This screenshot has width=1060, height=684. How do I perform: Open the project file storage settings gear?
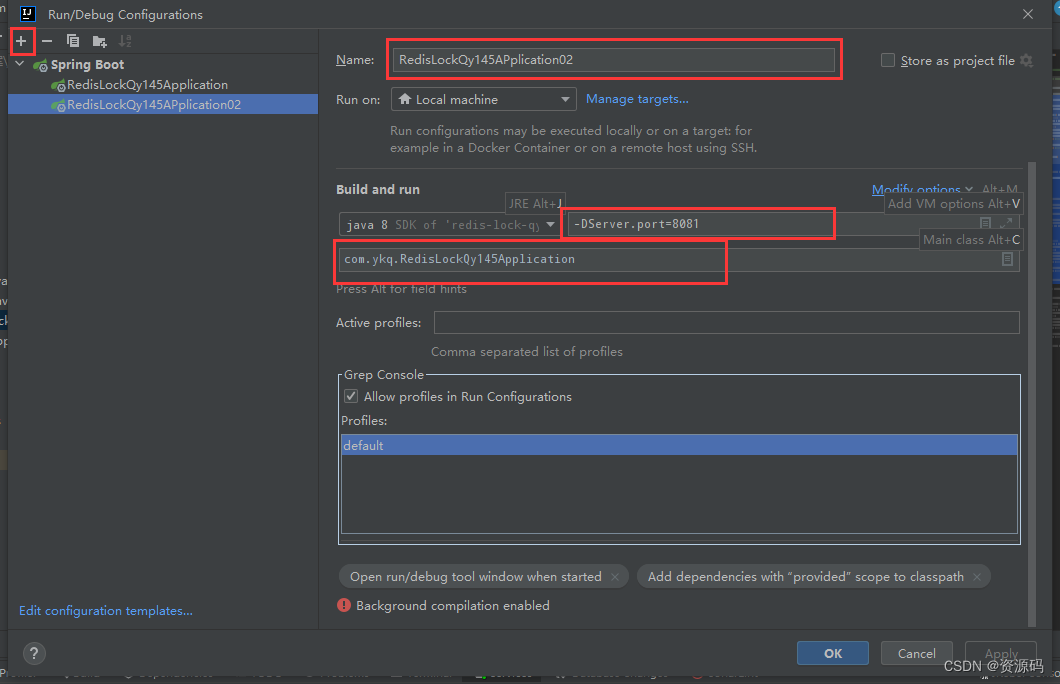click(x=1026, y=60)
